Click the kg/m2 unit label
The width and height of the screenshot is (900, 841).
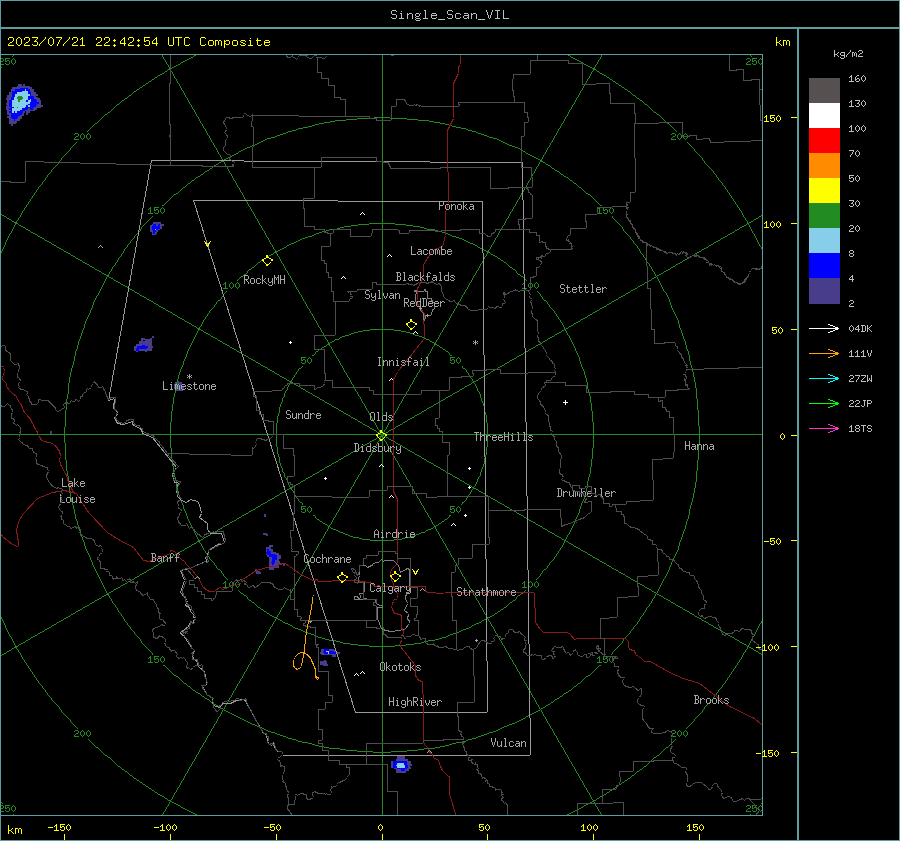tap(848, 54)
